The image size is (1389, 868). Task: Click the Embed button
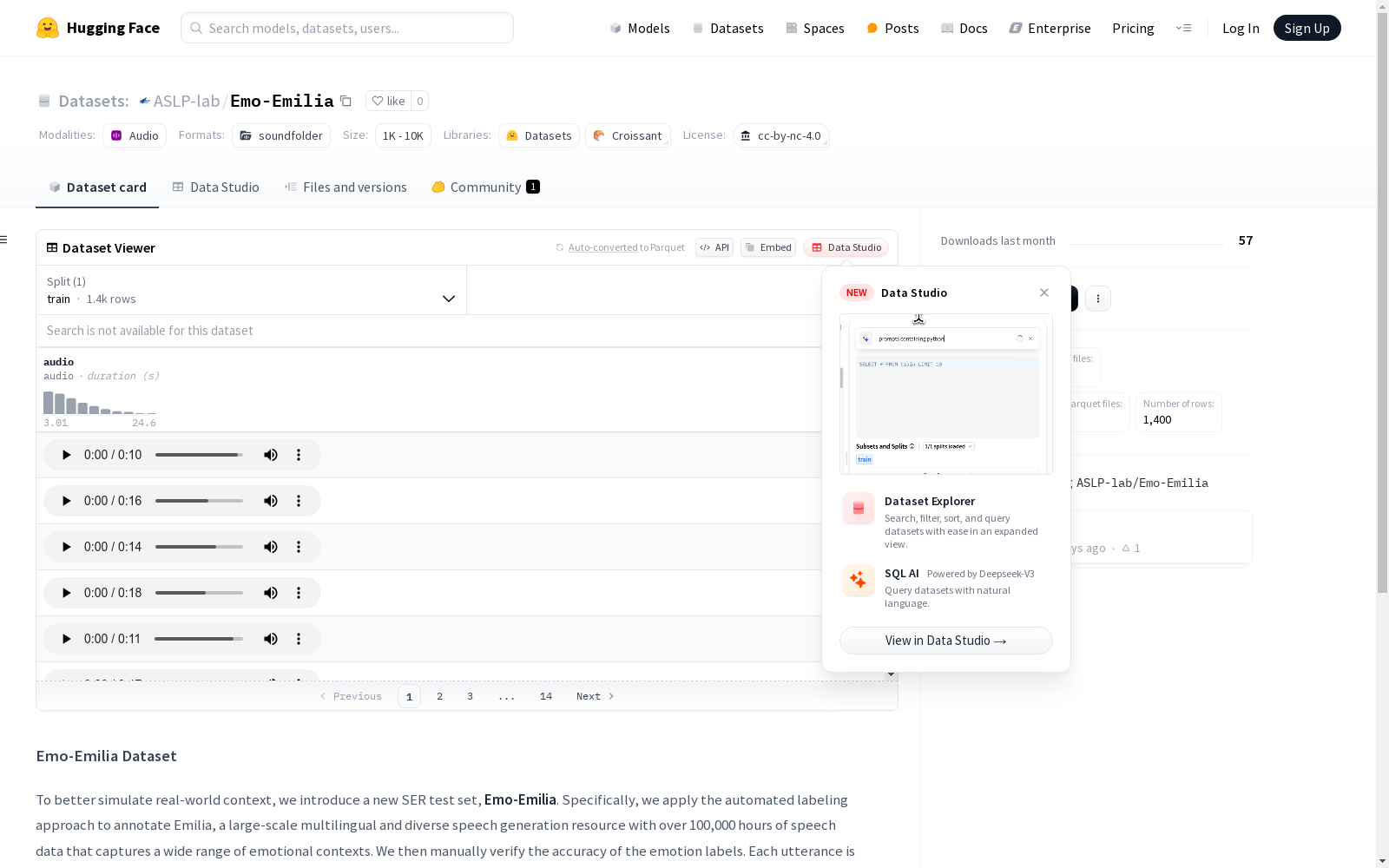[768, 247]
